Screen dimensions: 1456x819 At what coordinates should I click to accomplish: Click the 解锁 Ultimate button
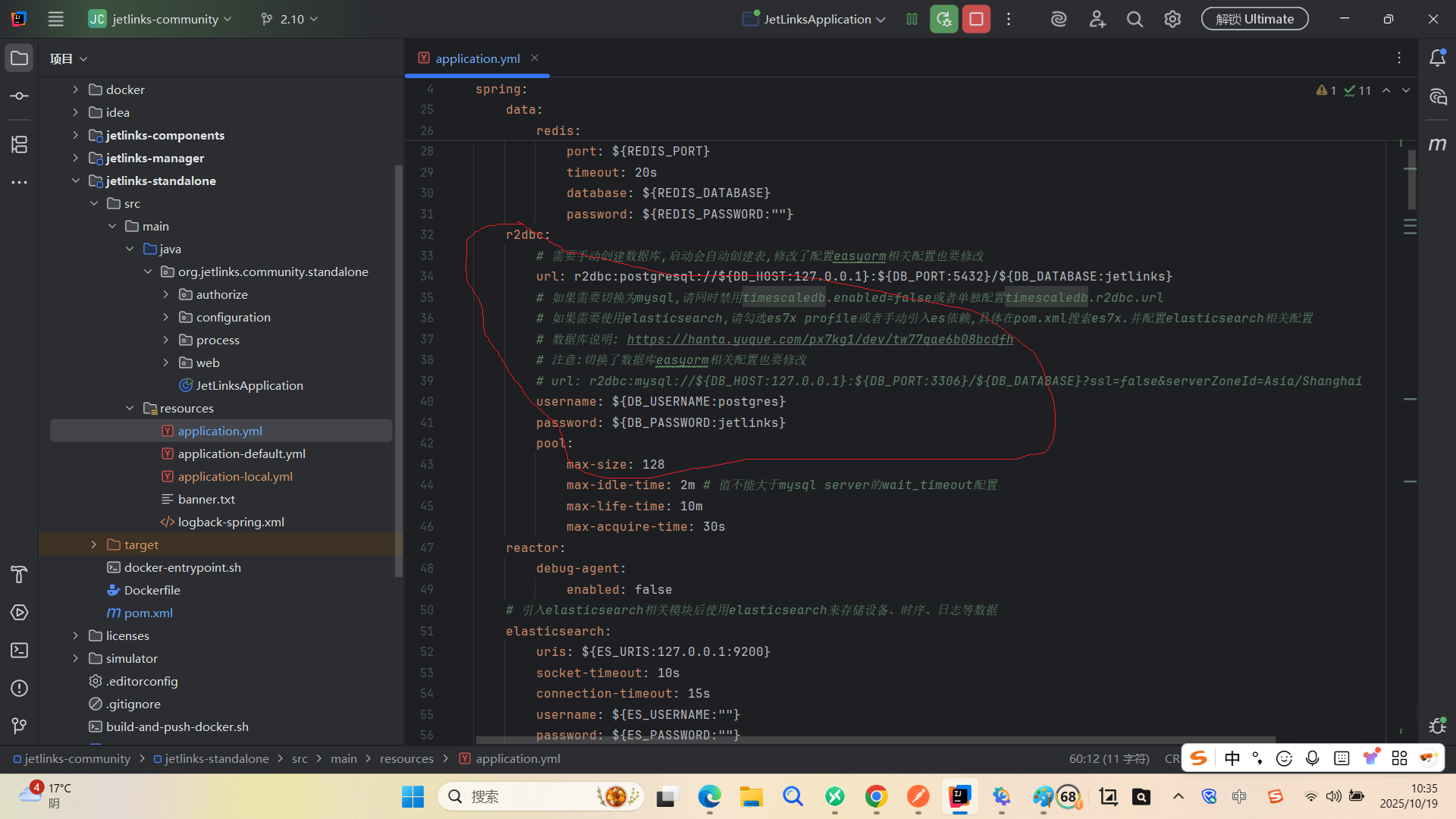click(x=1254, y=19)
